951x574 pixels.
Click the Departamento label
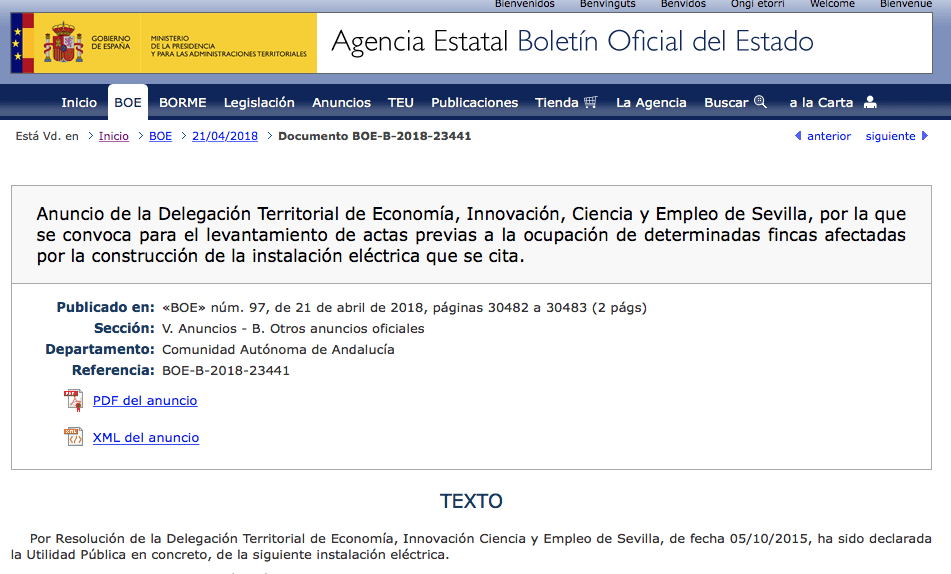[x=100, y=349]
